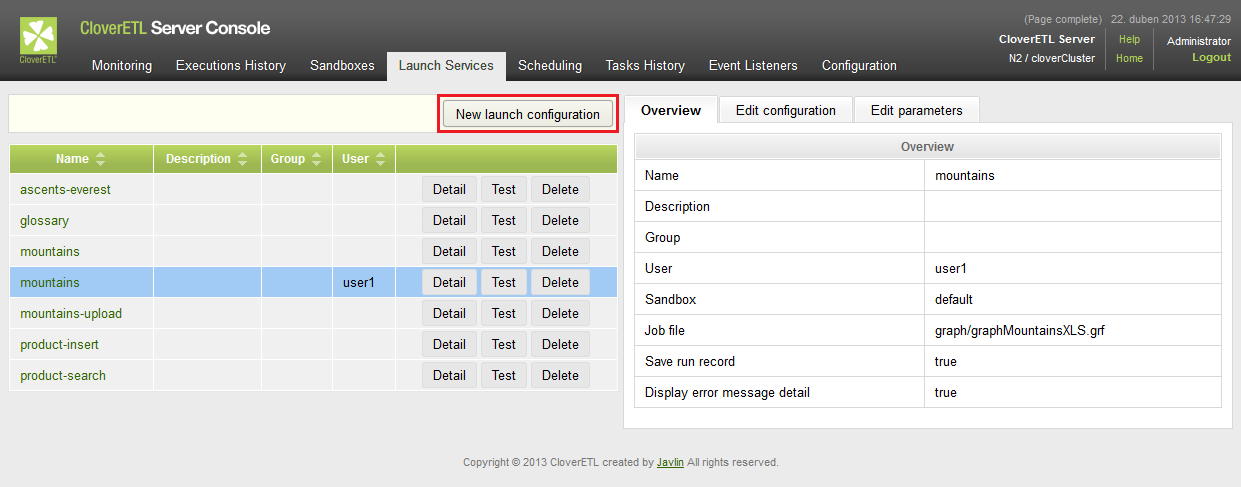The width and height of the screenshot is (1241, 487).
Task: Delete the mountains configuration owned by user1
Action: tap(560, 282)
